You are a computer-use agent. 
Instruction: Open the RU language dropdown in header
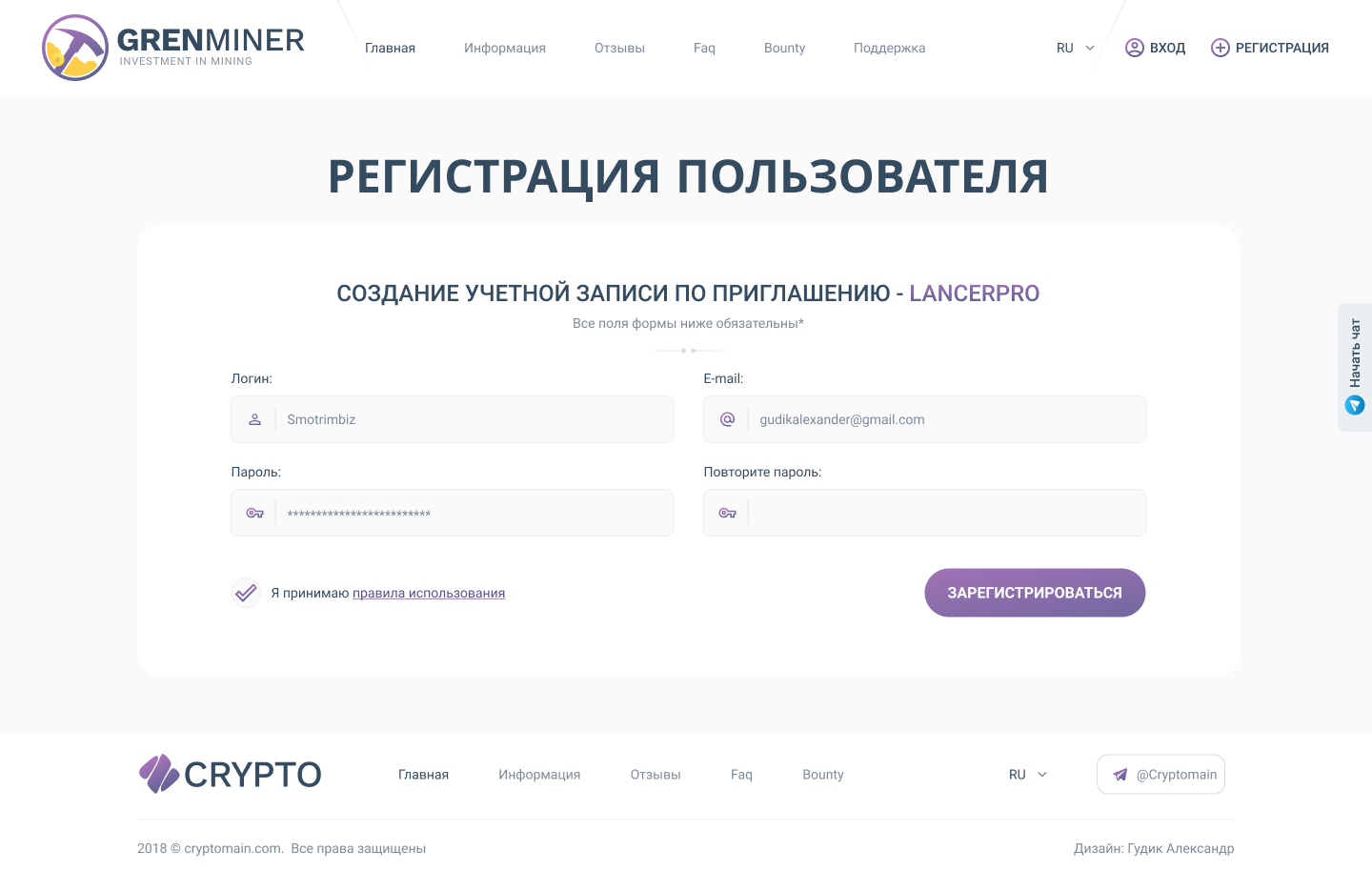tap(1076, 48)
